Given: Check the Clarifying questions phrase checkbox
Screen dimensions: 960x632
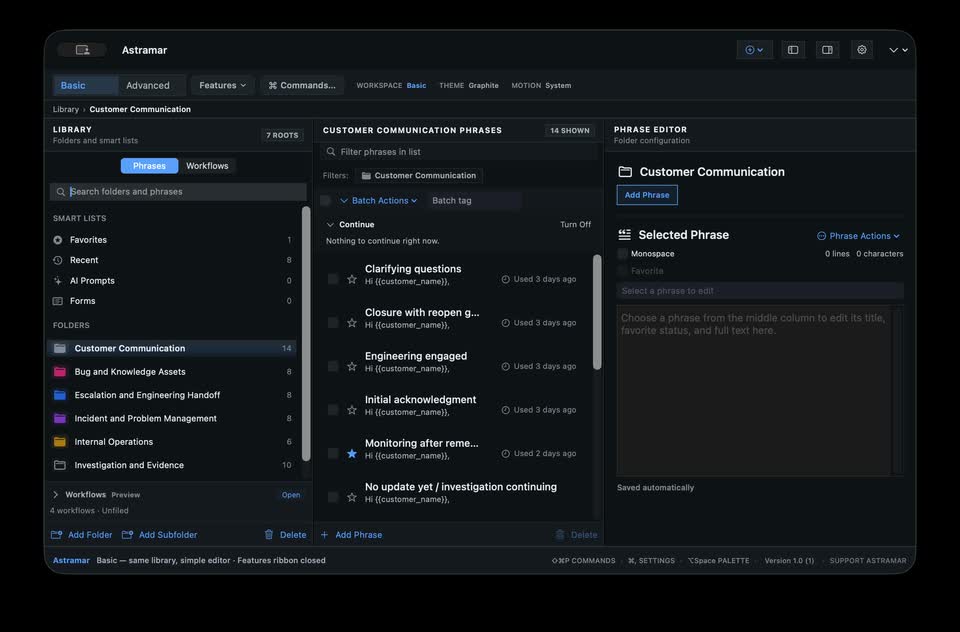Looking at the screenshot, I should pyautogui.click(x=333, y=279).
